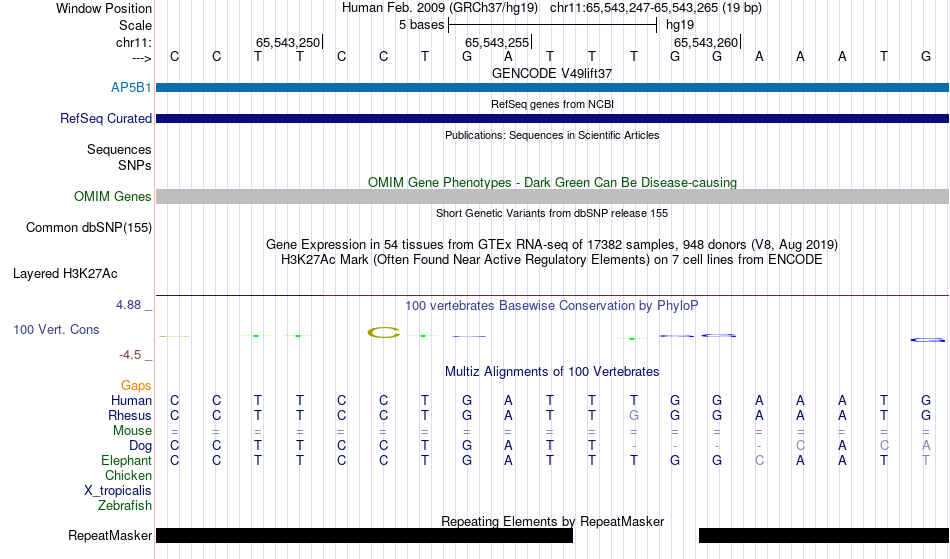Click the orange Gaps label

coord(136,386)
